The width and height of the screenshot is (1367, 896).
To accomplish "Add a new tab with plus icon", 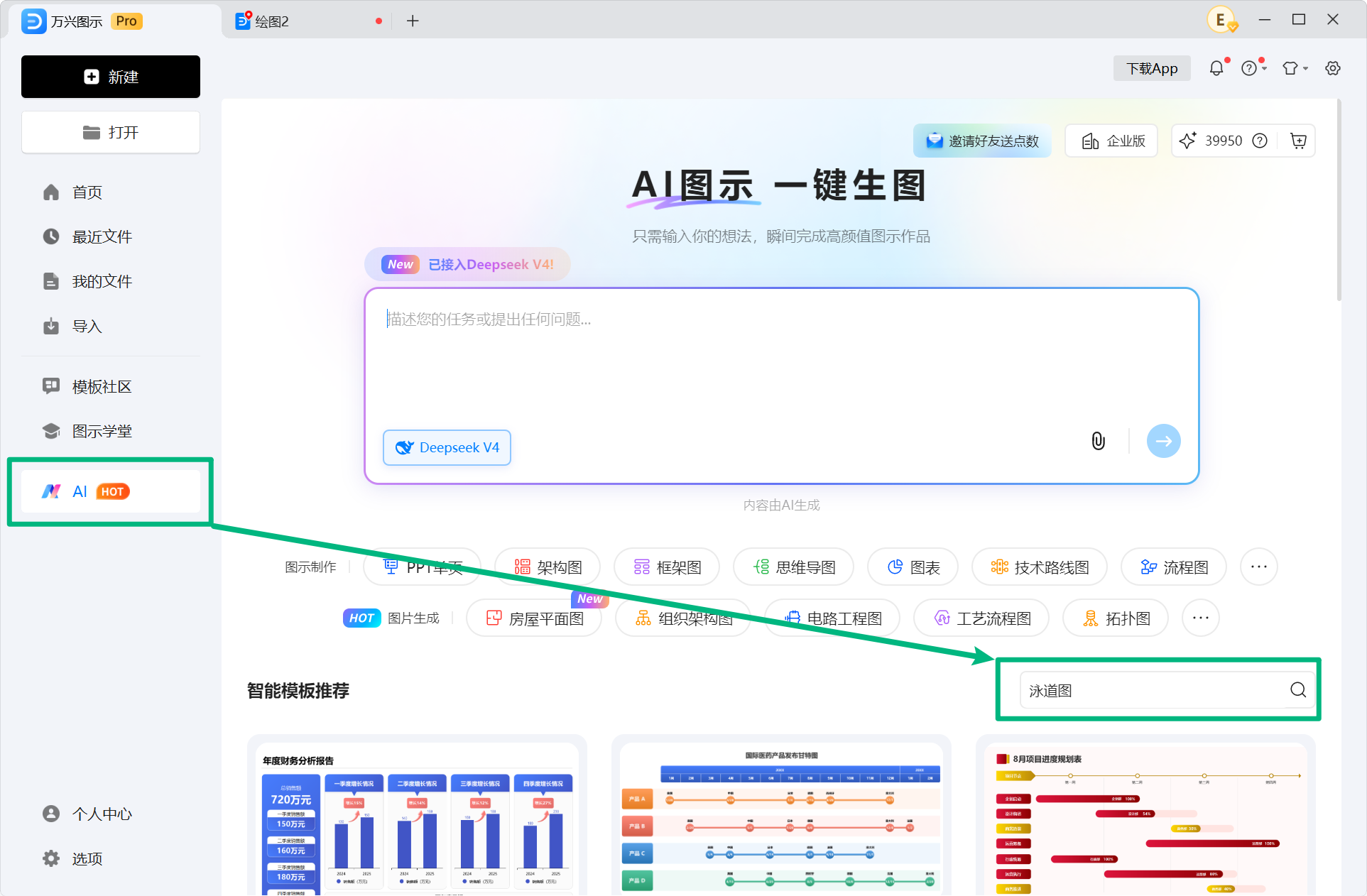I will click(413, 21).
